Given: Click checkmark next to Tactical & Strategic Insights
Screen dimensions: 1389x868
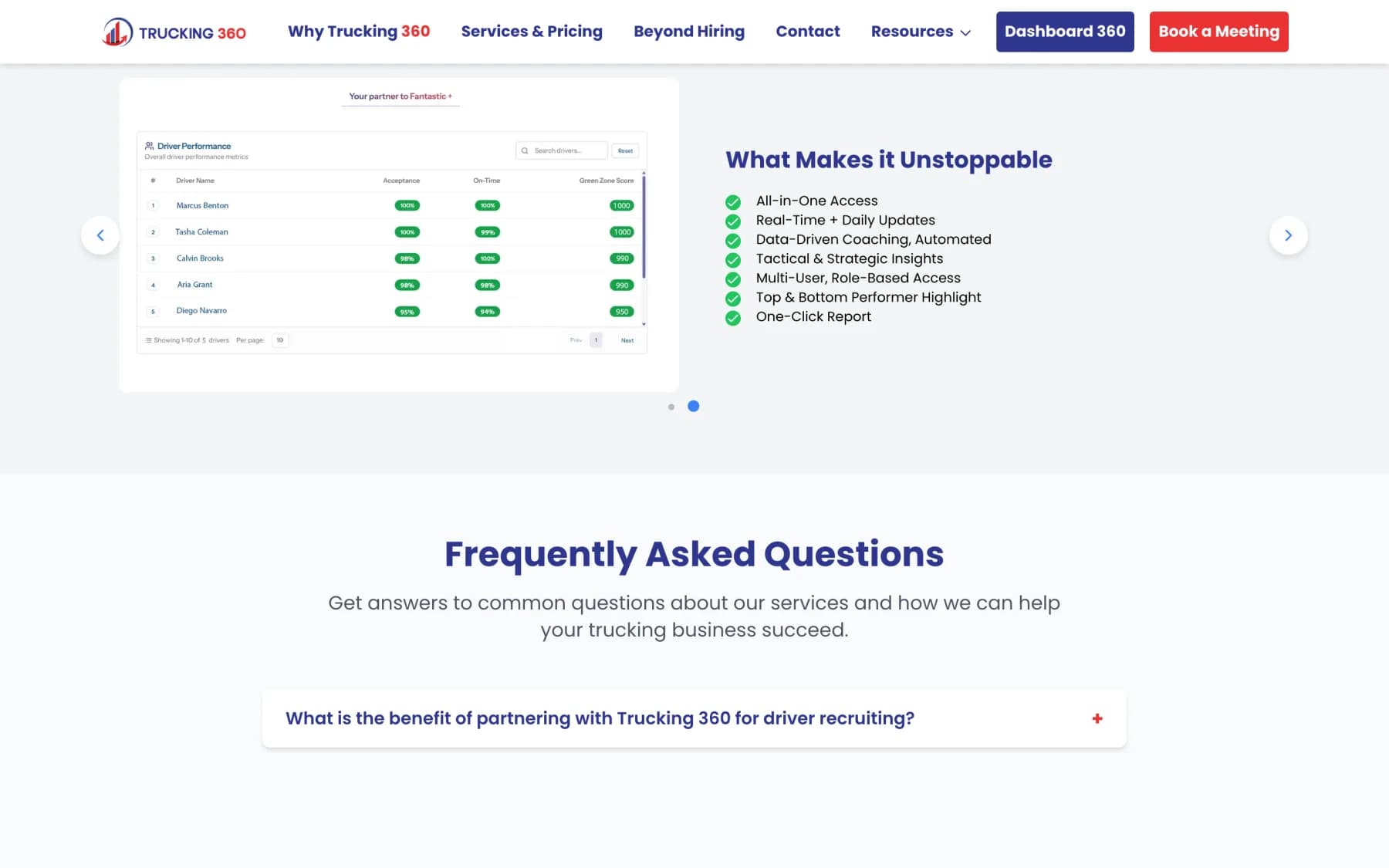Looking at the screenshot, I should click(x=732, y=260).
